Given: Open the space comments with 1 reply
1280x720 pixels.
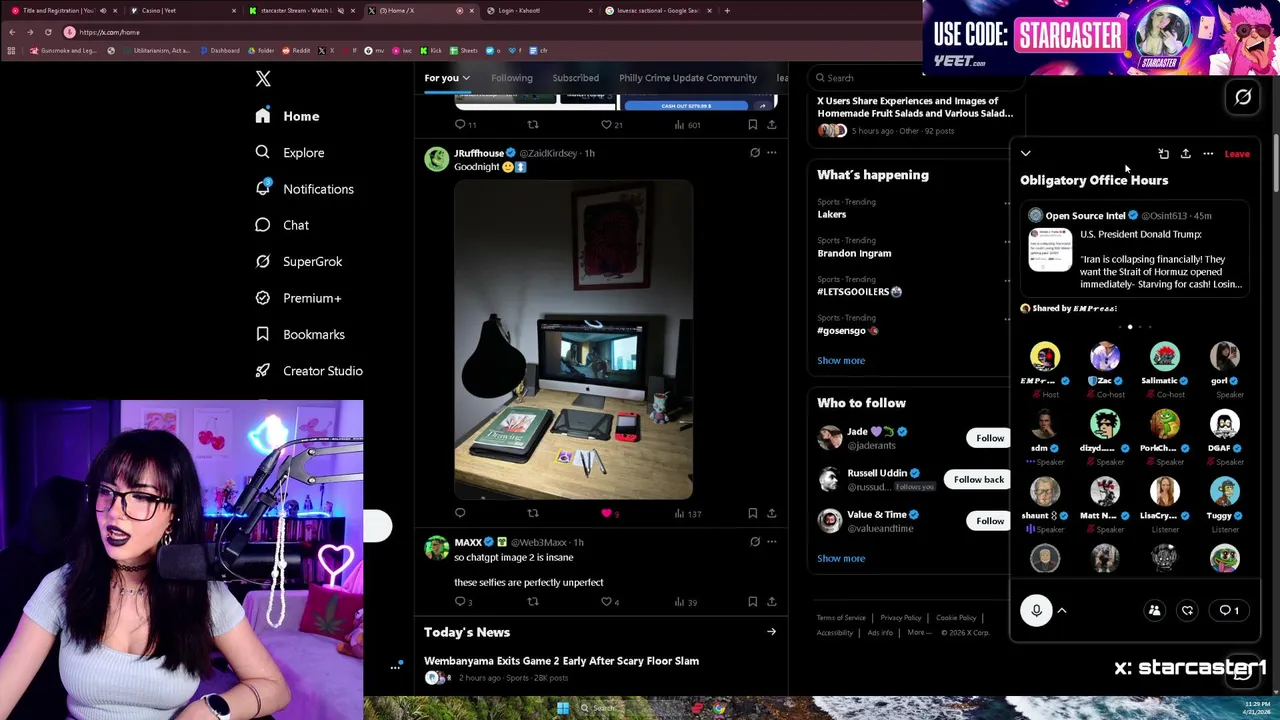Looking at the screenshot, I should tap(1229, 610).
